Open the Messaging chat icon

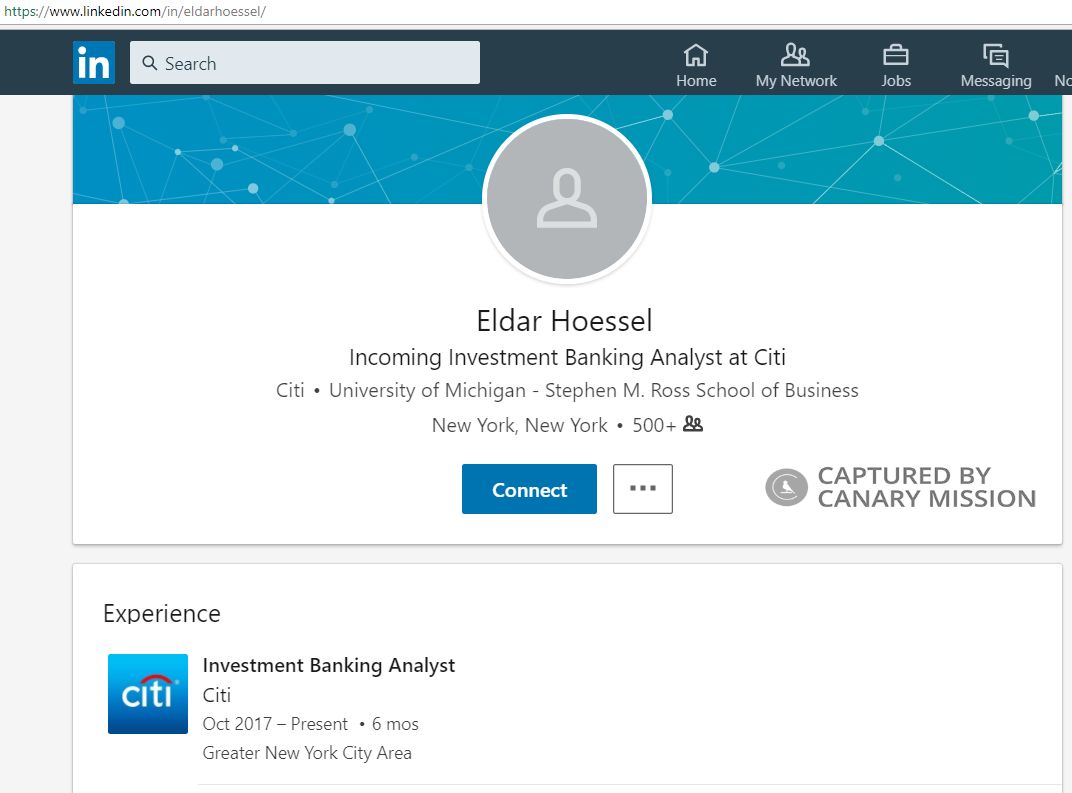(x=996, y=55)
